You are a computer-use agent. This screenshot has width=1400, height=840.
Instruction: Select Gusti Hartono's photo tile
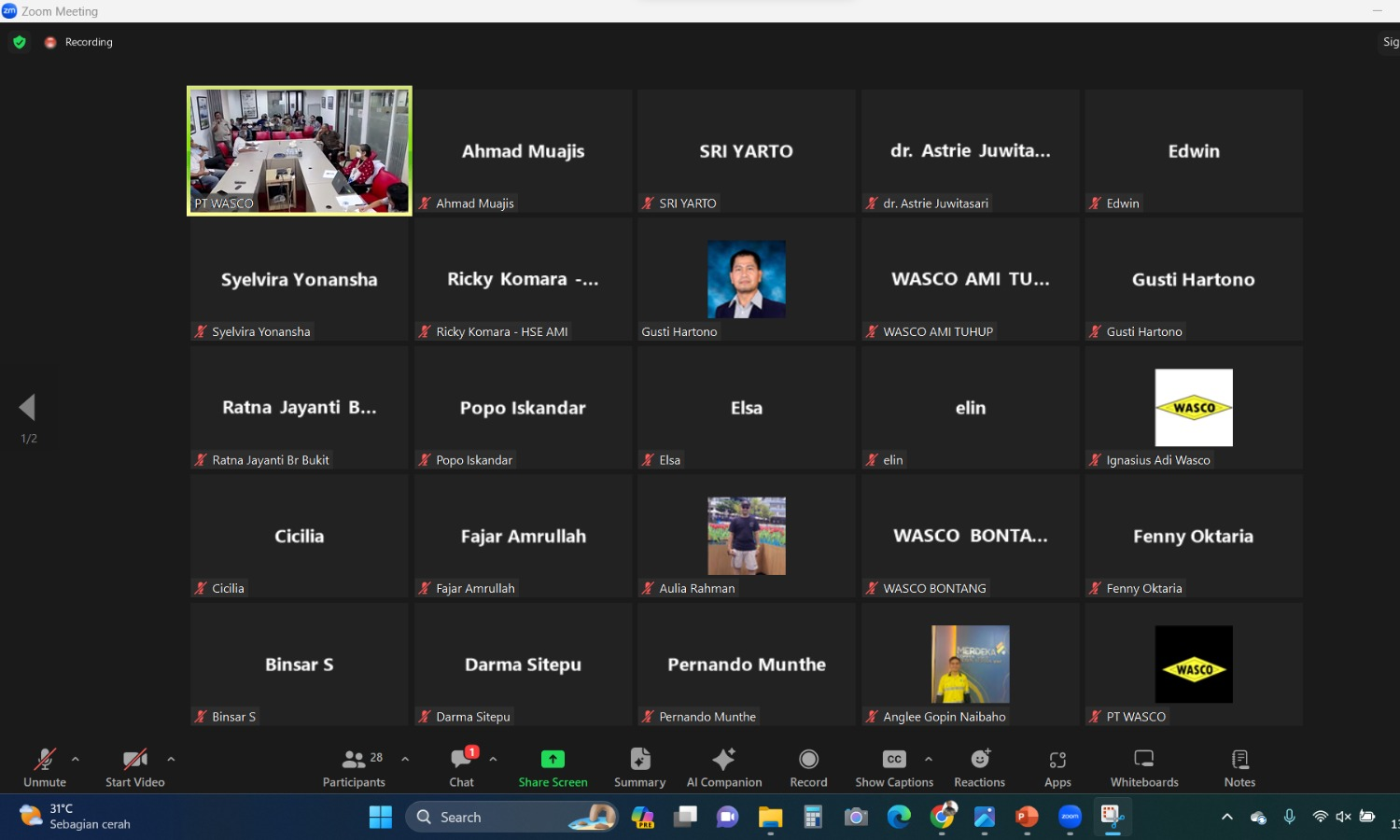[x=747, y=279]
